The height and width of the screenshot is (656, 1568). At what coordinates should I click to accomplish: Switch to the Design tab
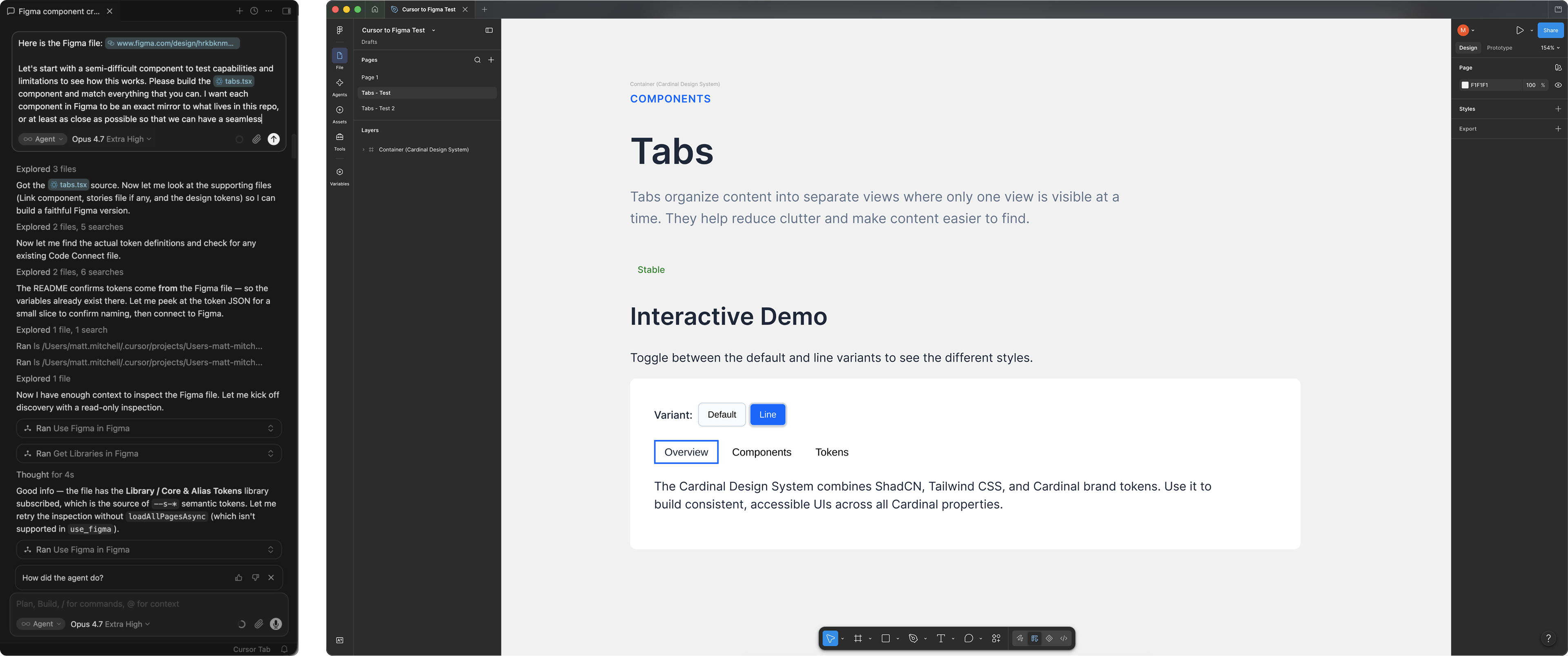point(1468,47)
